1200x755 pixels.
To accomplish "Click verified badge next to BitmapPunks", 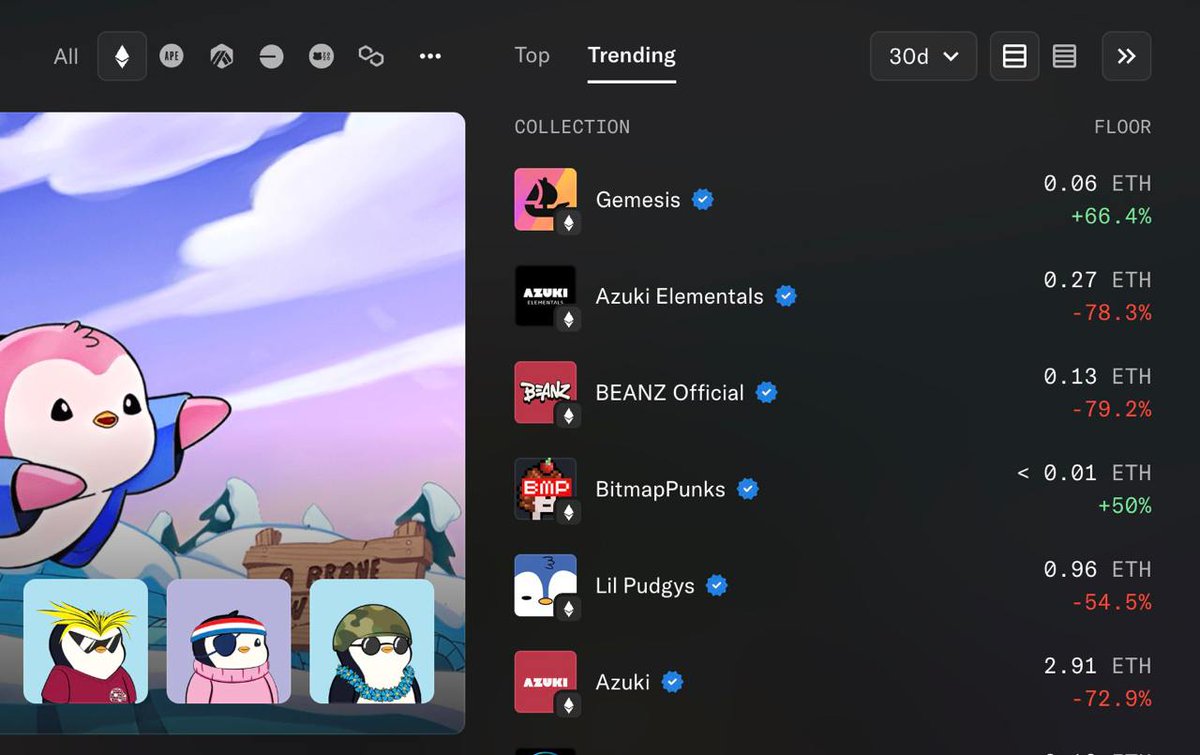I will pos(747,489).
